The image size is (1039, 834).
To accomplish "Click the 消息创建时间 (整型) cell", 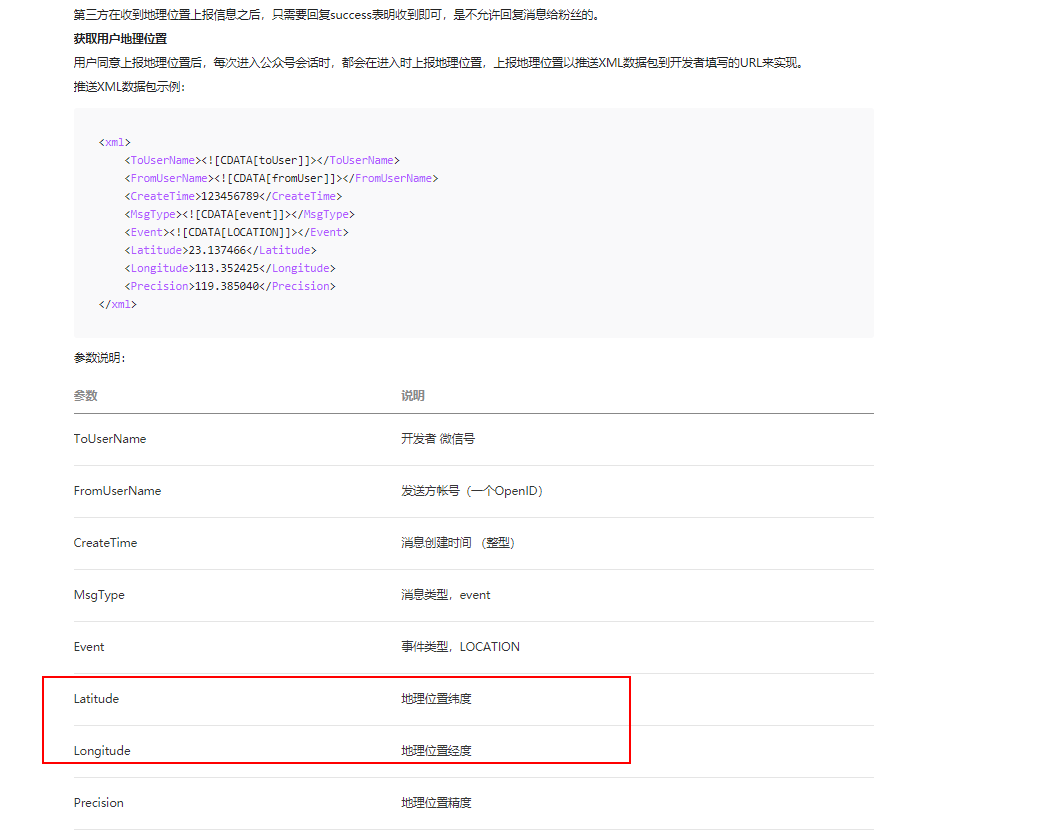I will point(457,543).
